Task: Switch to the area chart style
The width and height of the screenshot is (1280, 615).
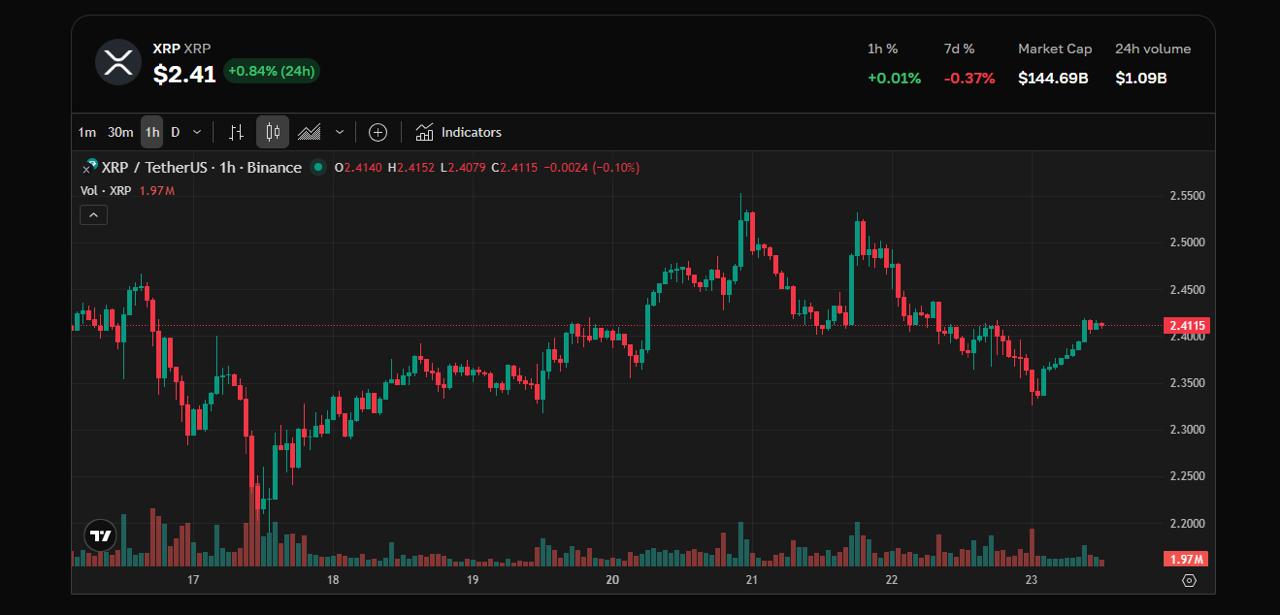Action: point(309,132)
